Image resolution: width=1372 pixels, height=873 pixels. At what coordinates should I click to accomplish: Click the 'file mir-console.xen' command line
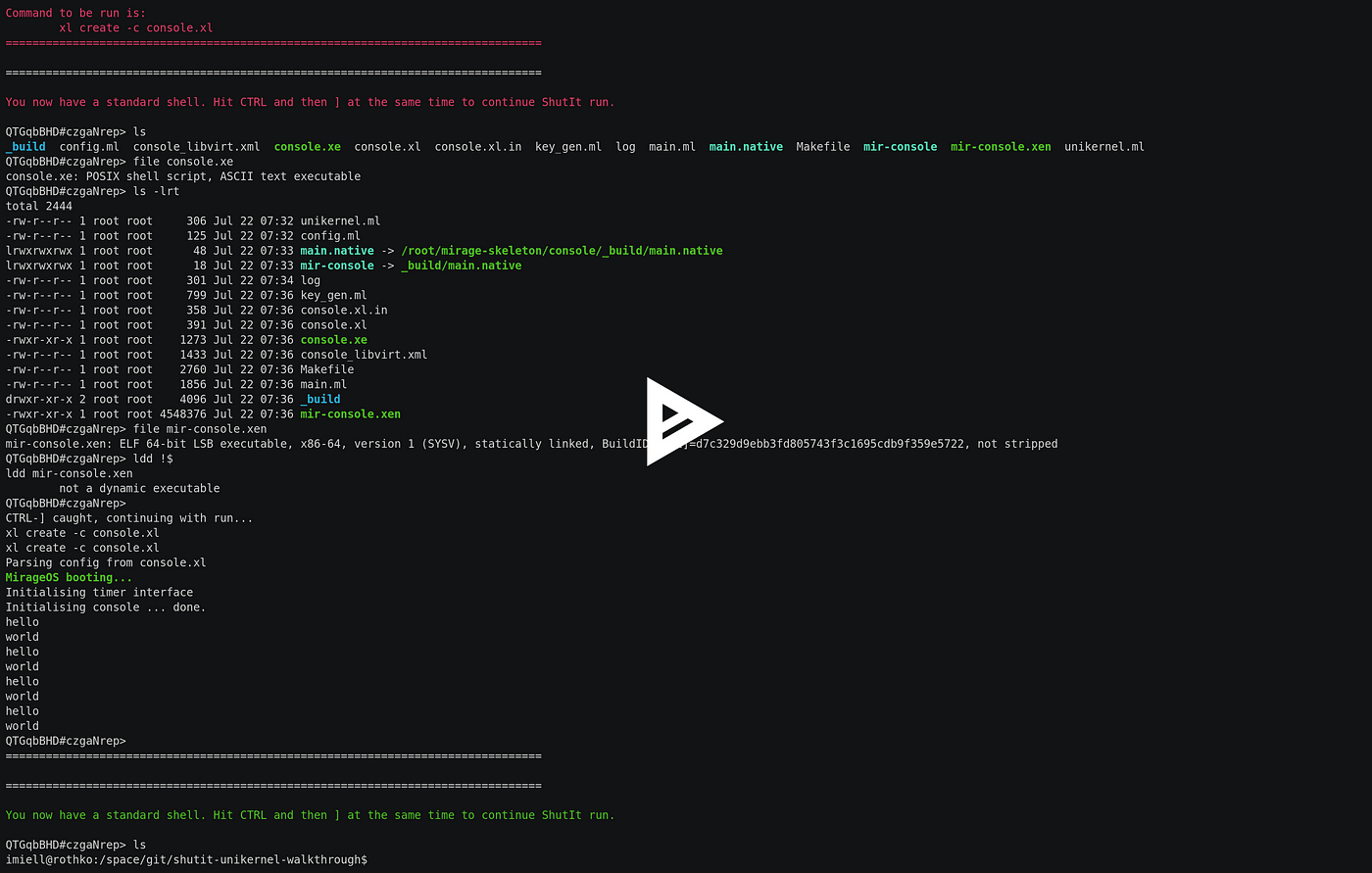pyautogui.click(x=136, y=429)
